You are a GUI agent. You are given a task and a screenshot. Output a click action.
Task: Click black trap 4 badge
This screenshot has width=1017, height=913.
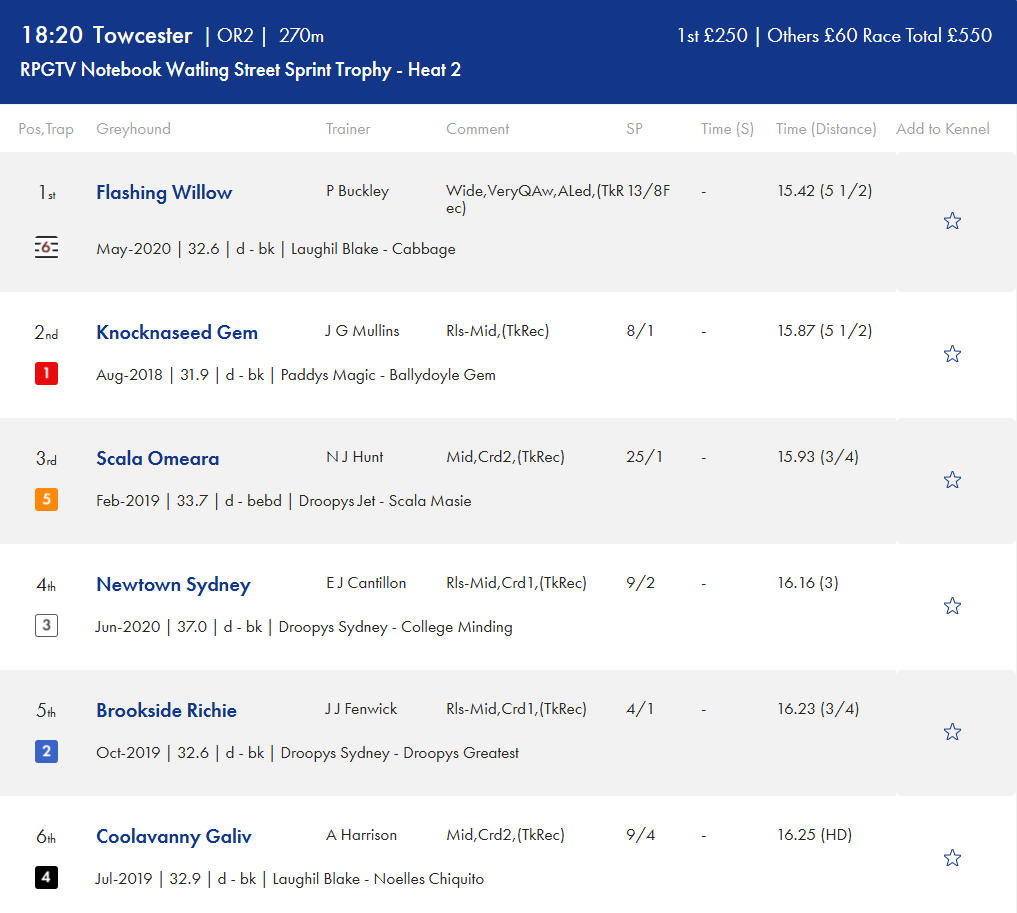(46, 878)
